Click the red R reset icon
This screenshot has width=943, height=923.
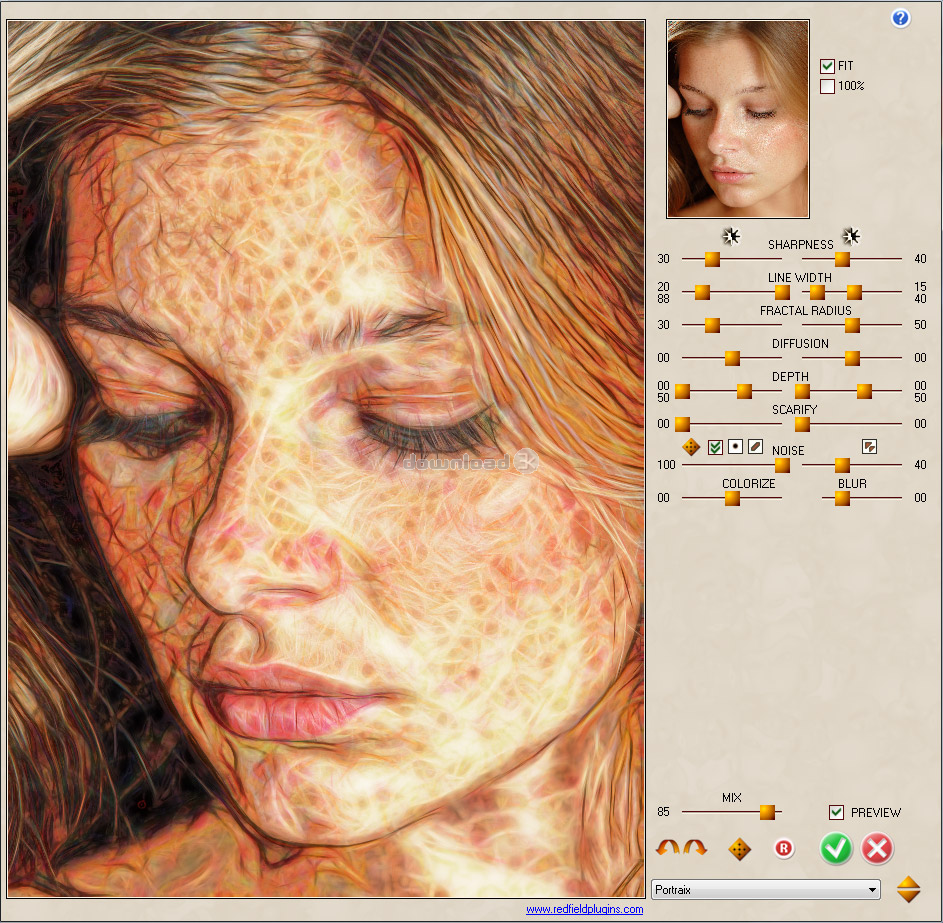click(x=784, y=848)
